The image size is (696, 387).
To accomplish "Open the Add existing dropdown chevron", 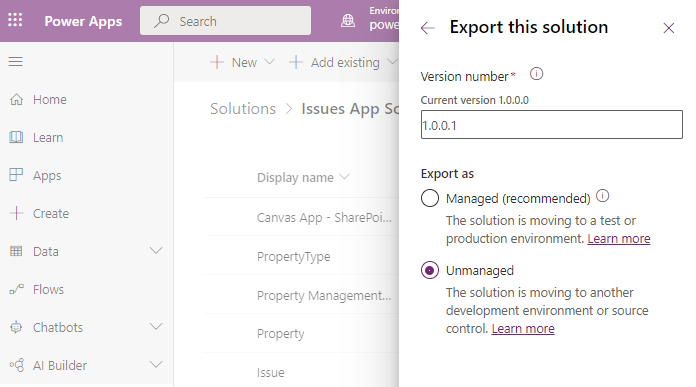I will coord(392,62).
